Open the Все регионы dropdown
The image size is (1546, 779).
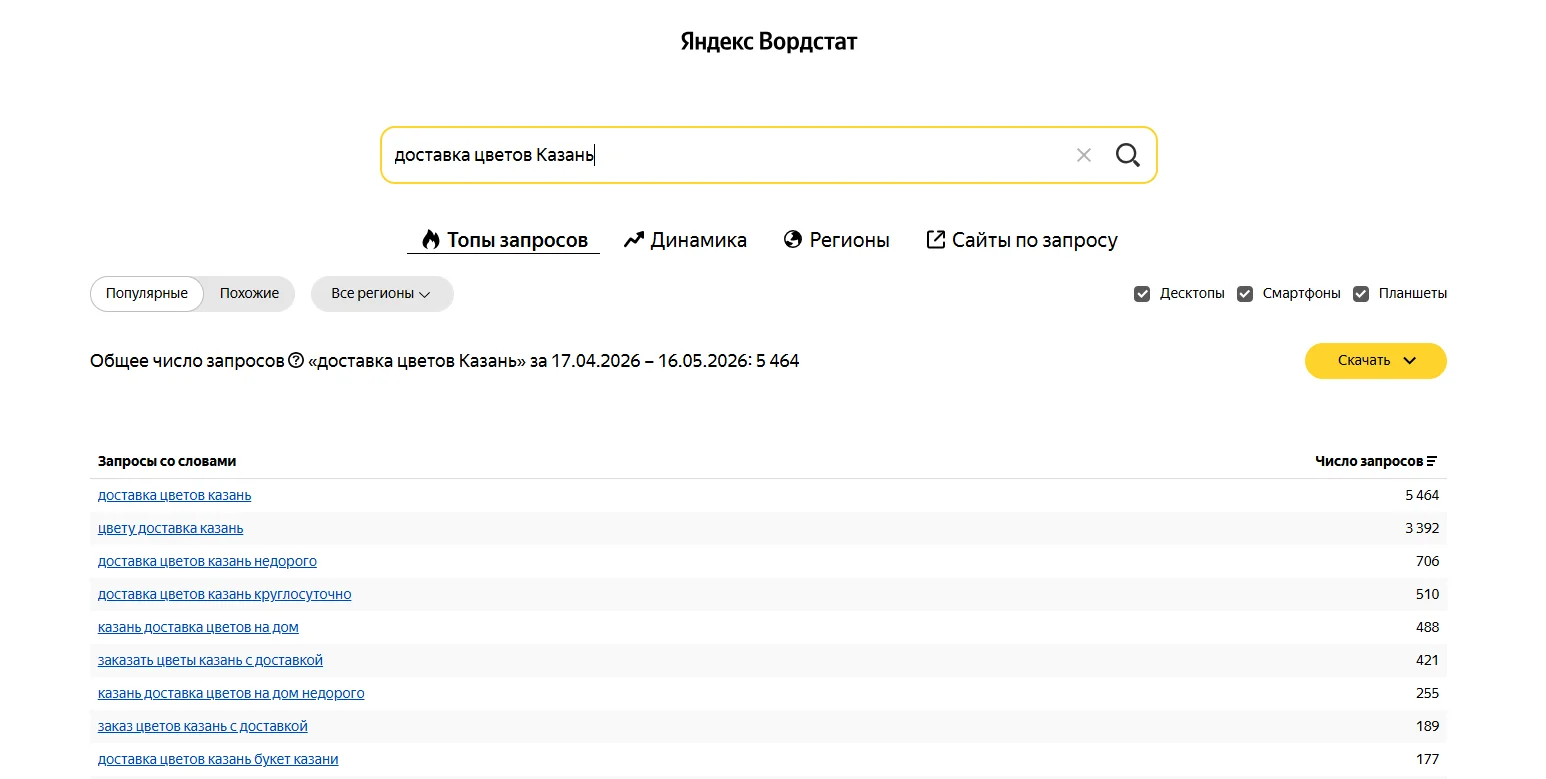point(382,294)
